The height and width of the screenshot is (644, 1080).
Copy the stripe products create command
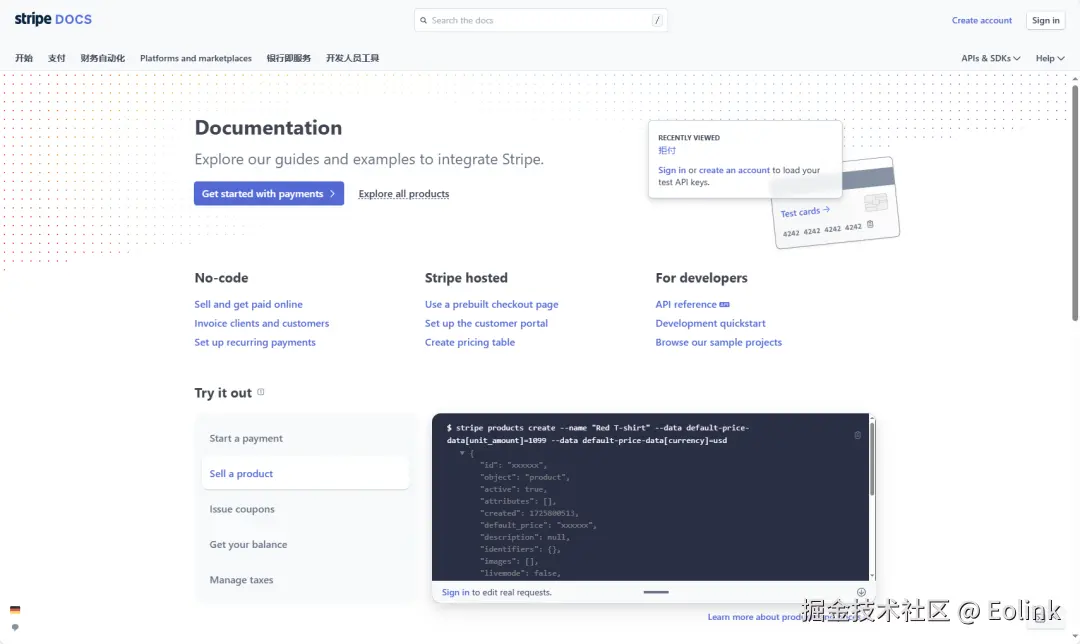click(x=858, y=435)
